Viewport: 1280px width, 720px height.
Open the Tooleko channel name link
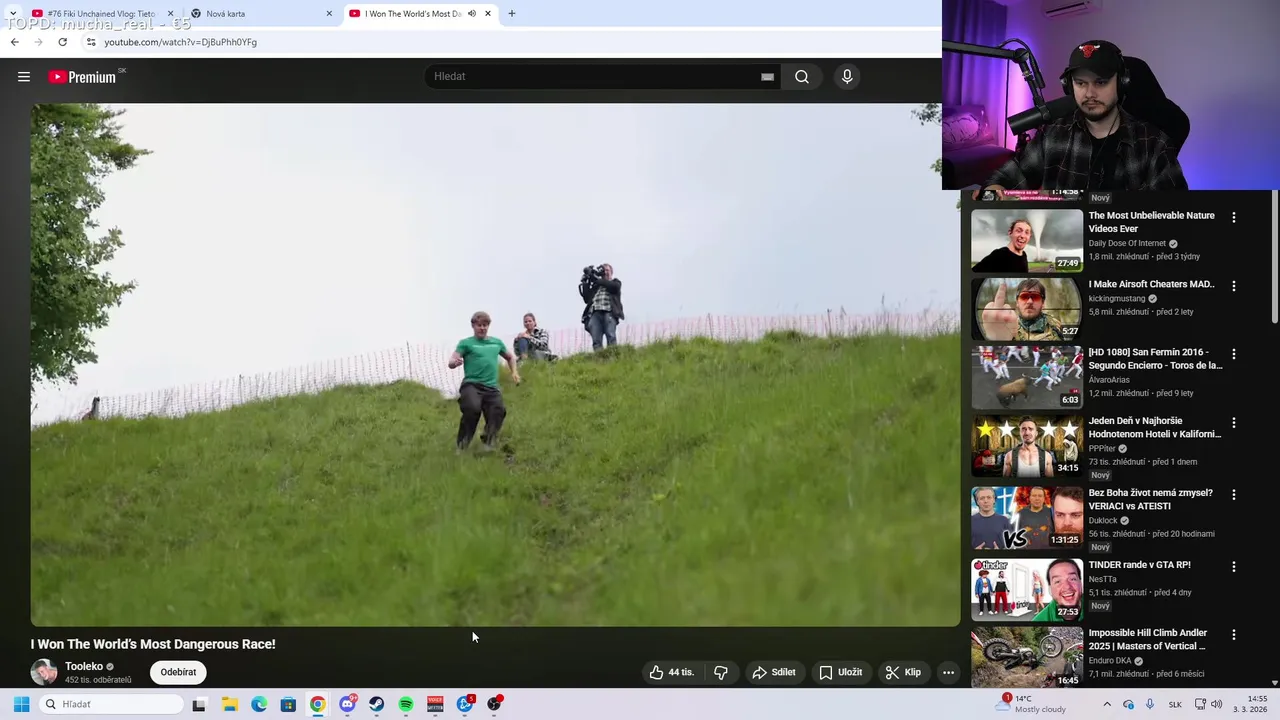(84, 666)
